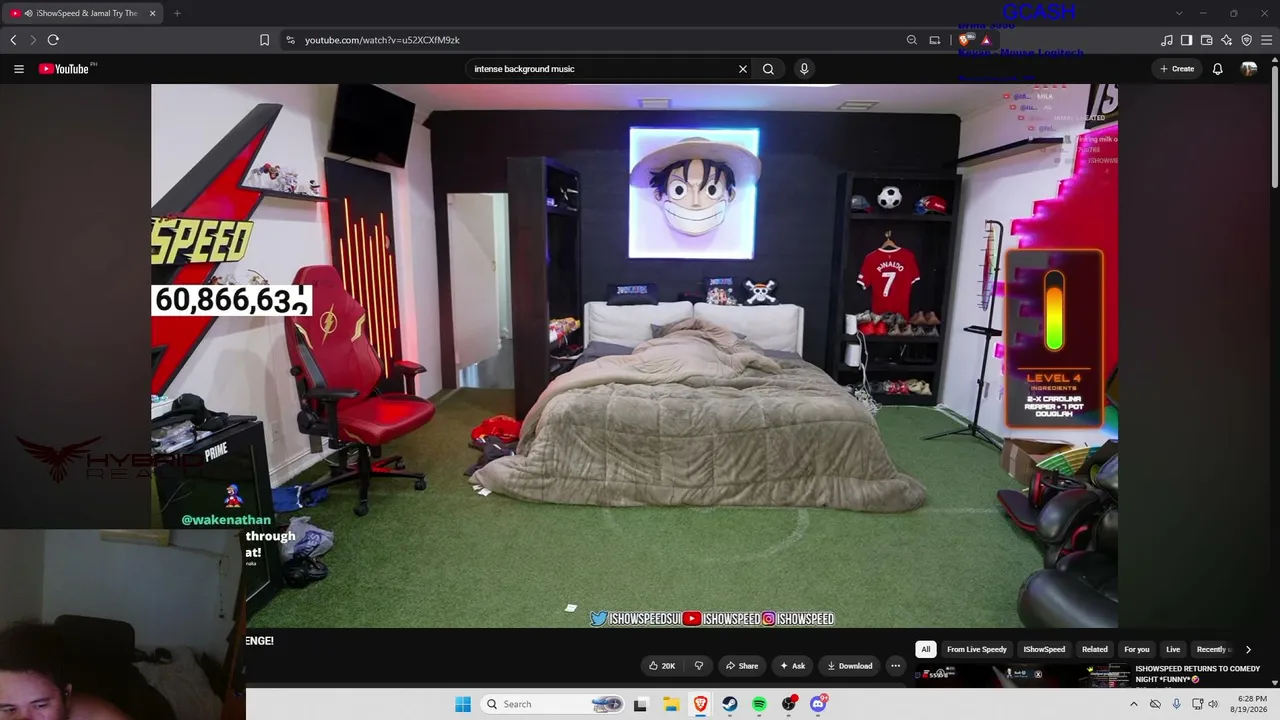Viewport: 1280px width, 720px height.
Task: Open YouTube notifications bell
Action: [1218, 69]
